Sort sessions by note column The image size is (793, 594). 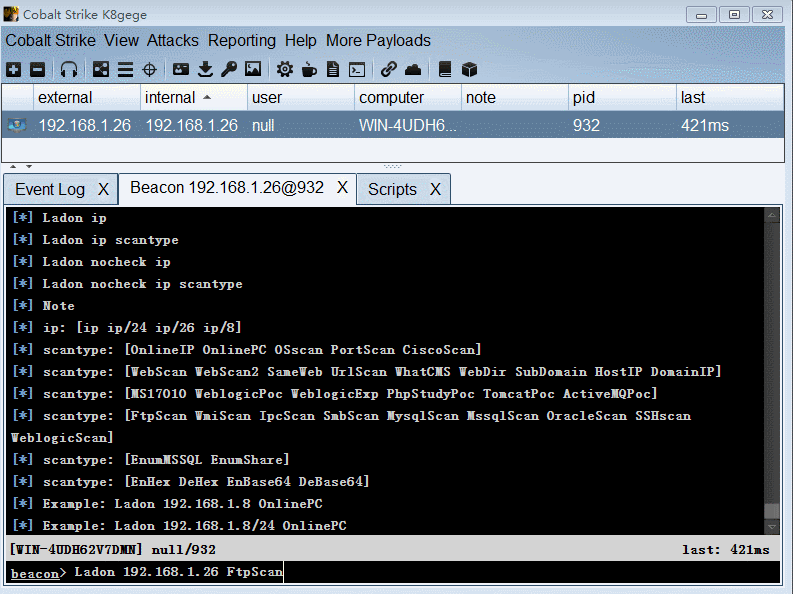(x=514, y=98)
